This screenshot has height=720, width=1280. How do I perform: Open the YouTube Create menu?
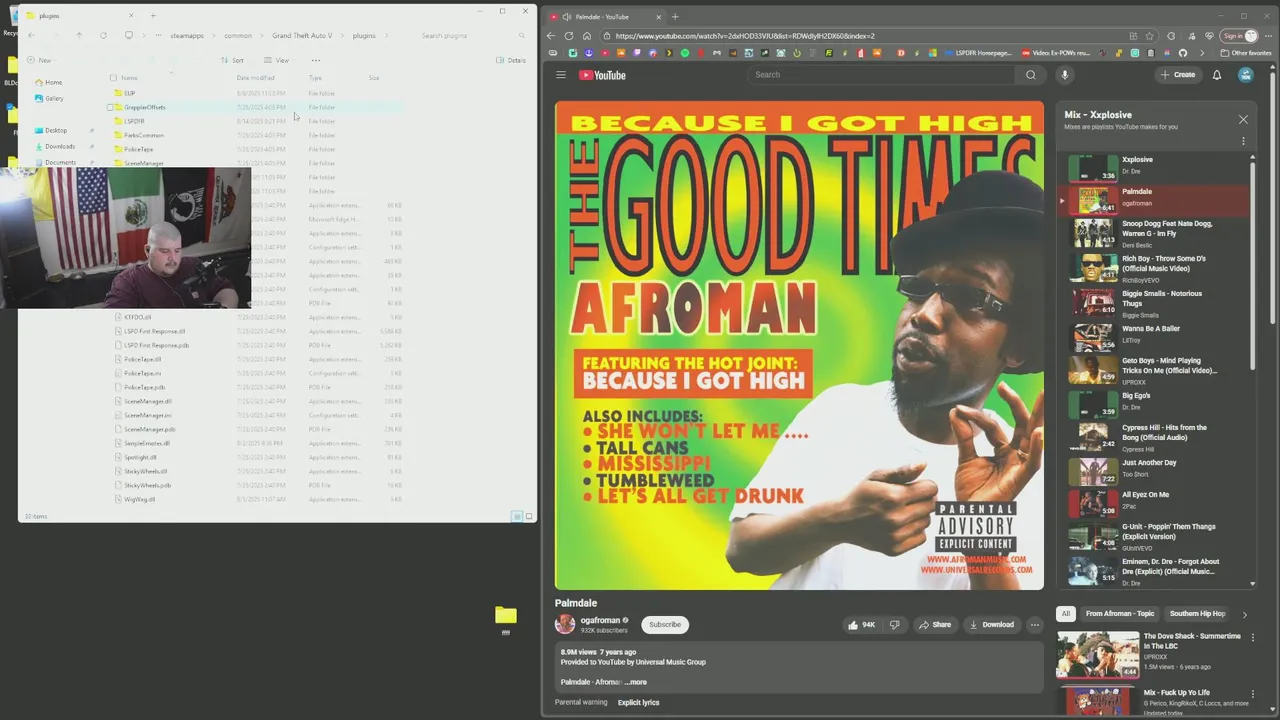(x=1178, y=75)
